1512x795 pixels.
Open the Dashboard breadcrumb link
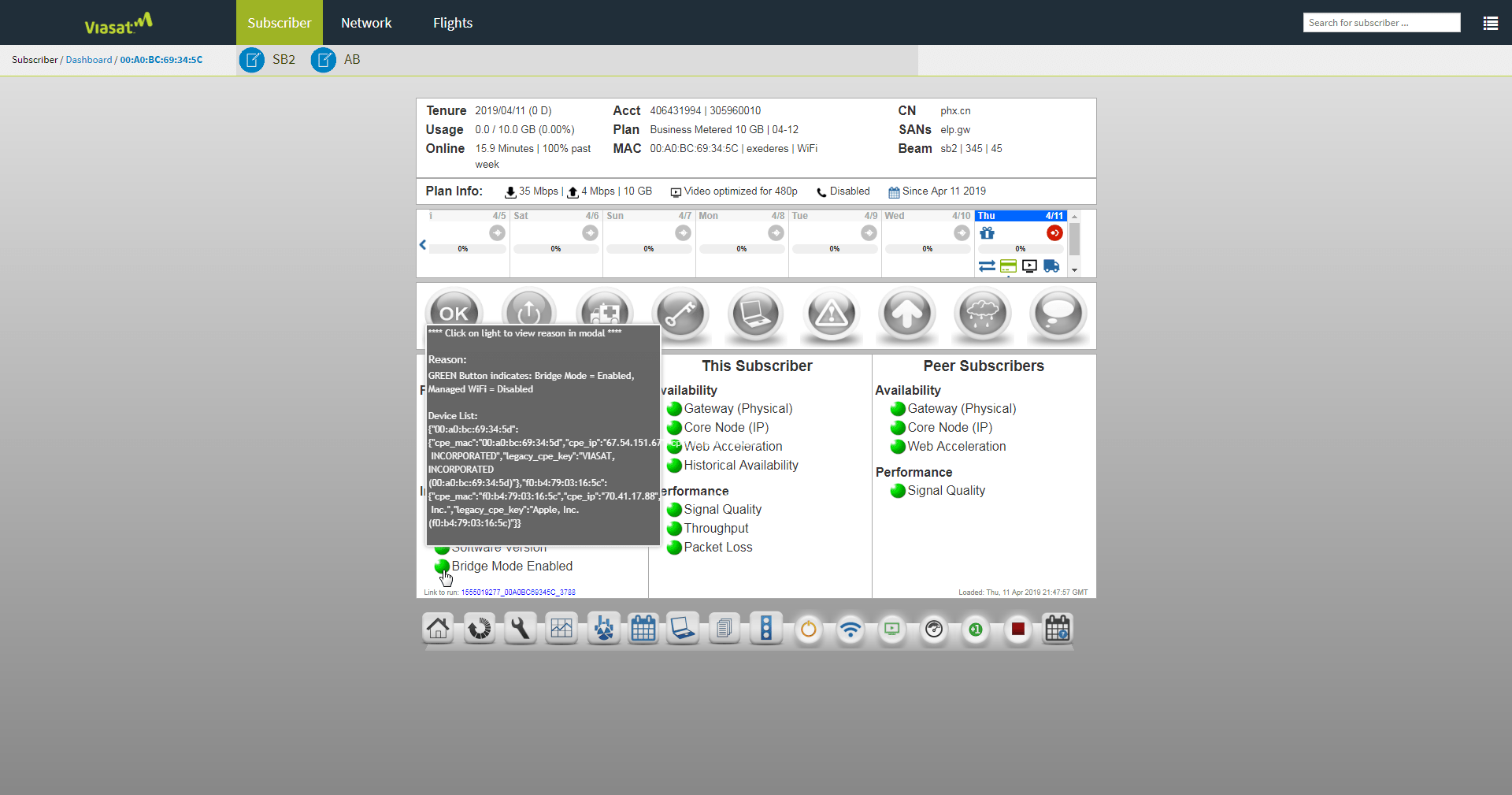(x=89, y=59)
